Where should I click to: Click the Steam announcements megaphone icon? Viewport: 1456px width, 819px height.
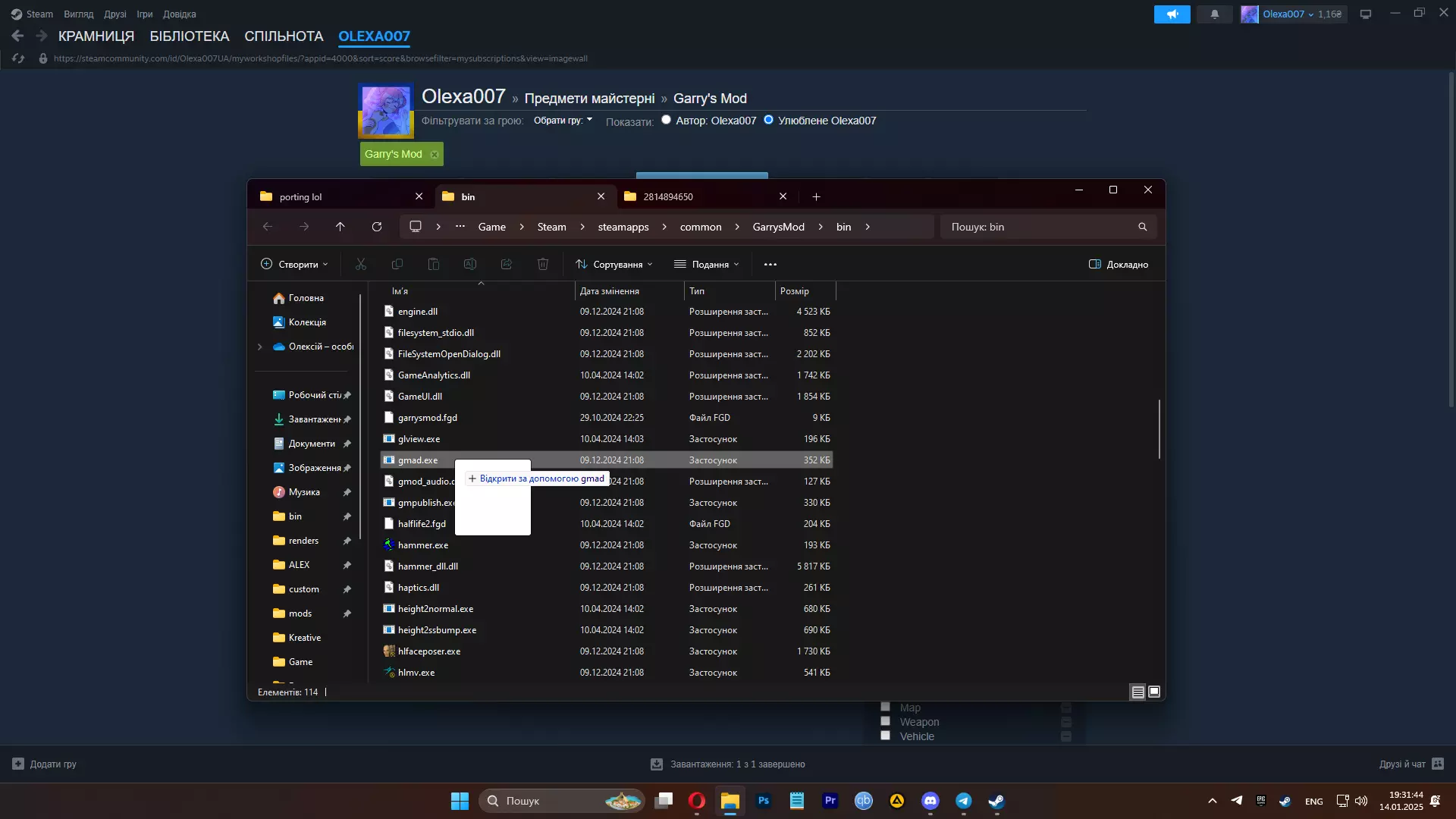(x=1172, y=14)
